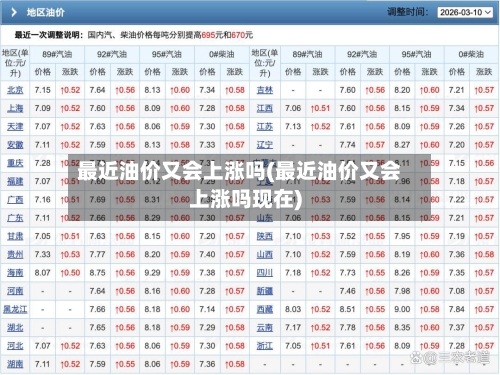Click Tibet's 89# price 8.03

(x=293, y=309)
